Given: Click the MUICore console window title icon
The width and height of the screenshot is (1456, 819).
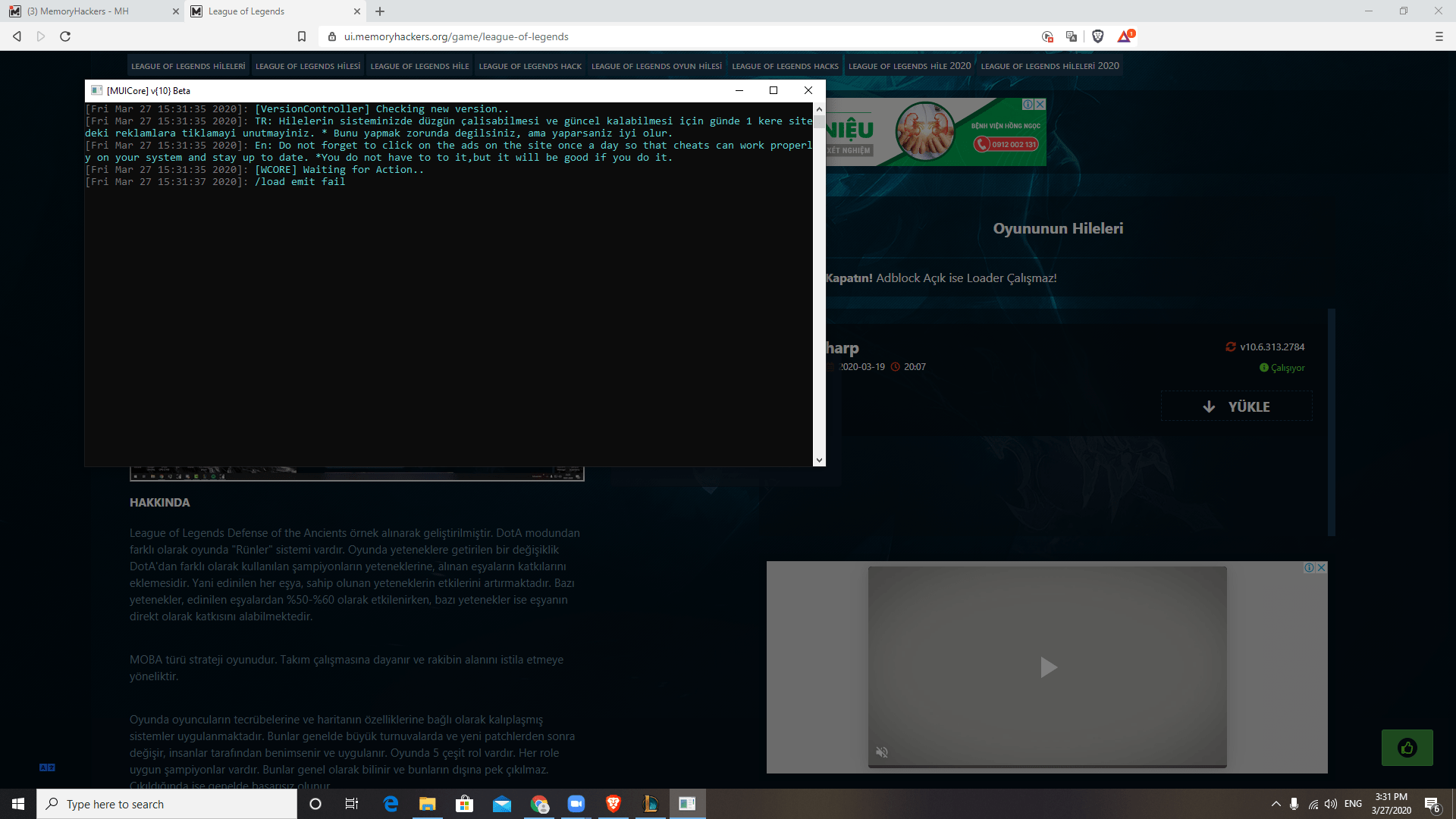Looking at the screenshot, I should 96,90.
